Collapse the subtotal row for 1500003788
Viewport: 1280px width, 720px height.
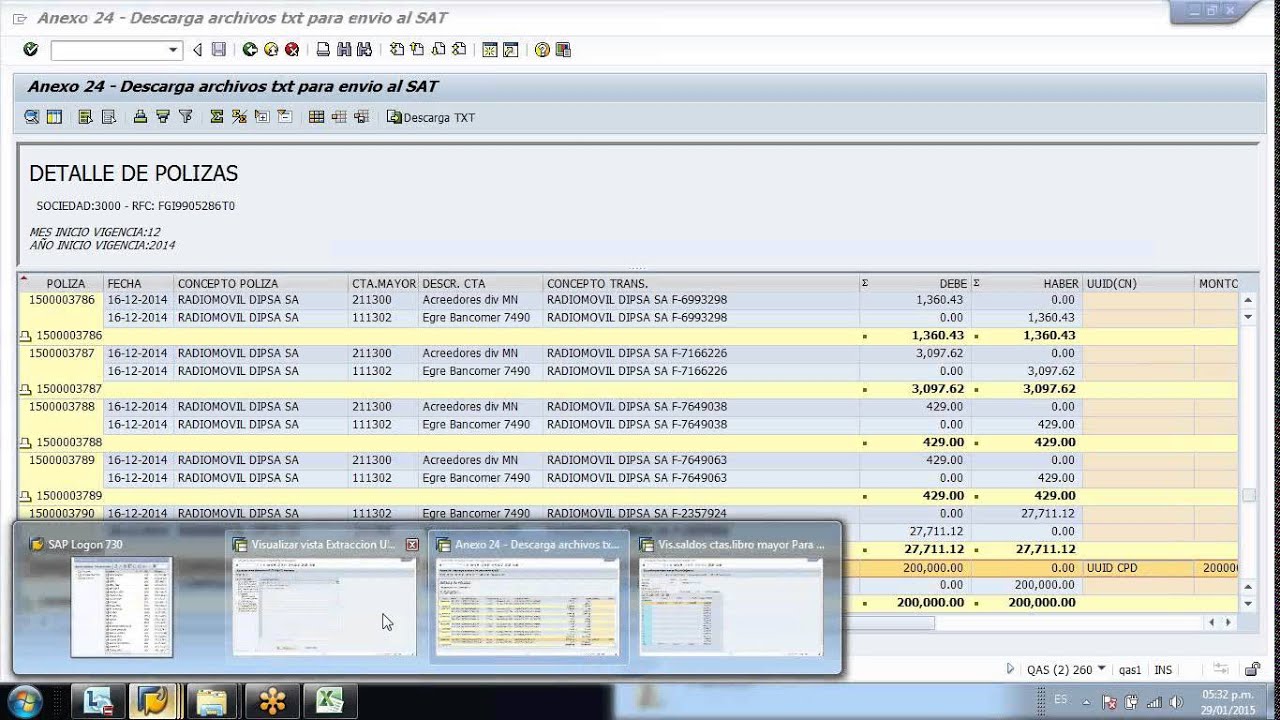click(x=26, y=443)
